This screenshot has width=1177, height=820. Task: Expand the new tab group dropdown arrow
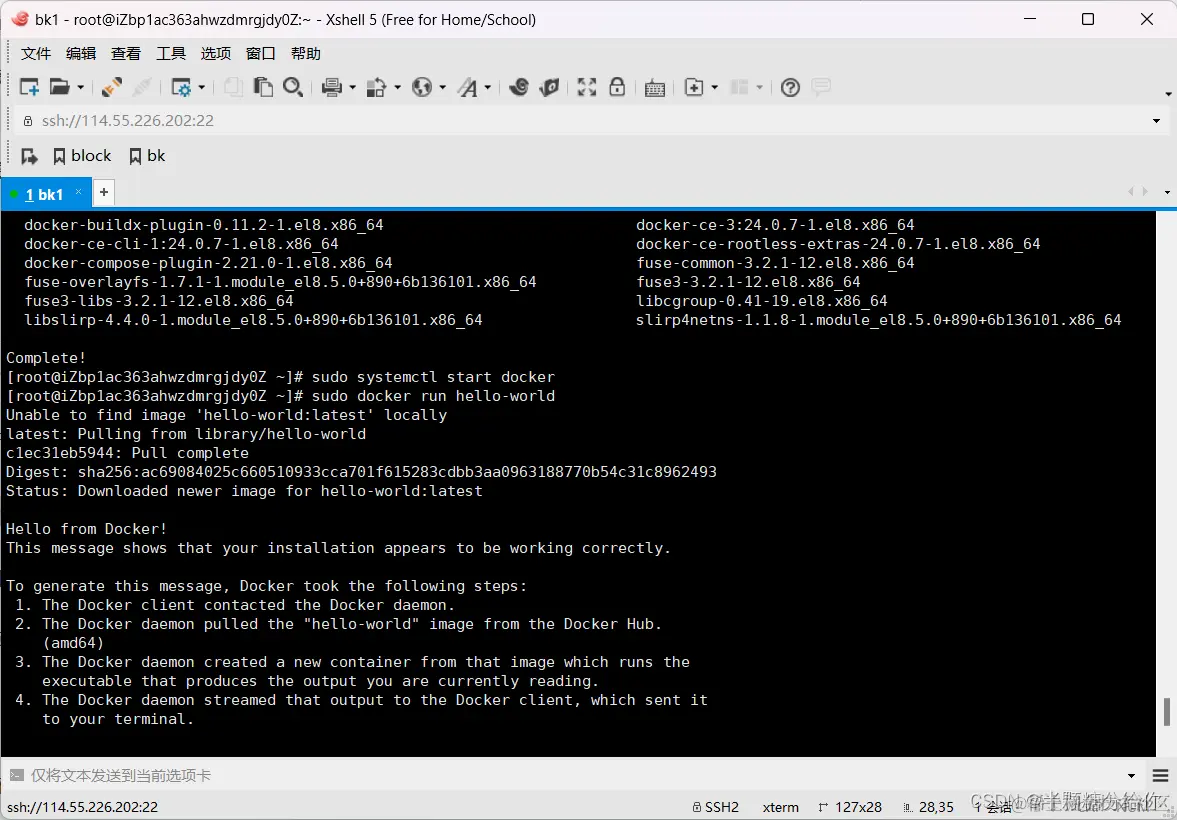click(x=715, y=88)
